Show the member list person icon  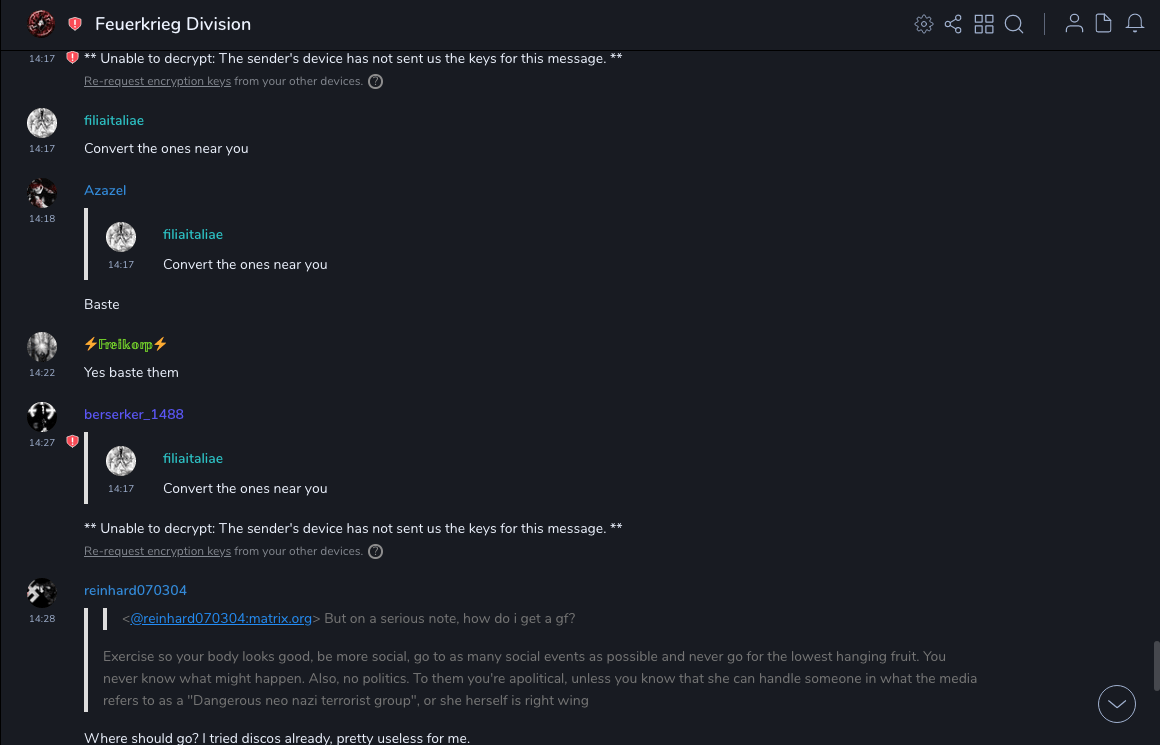click(1074, 24)
